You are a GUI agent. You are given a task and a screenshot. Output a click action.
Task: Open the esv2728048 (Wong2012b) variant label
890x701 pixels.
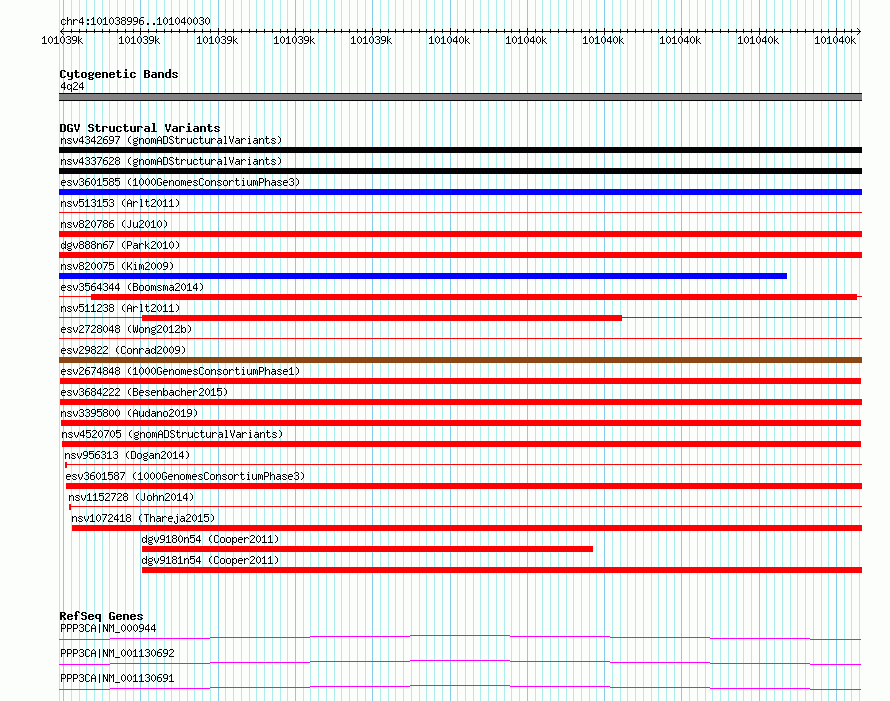click(126, 329)
